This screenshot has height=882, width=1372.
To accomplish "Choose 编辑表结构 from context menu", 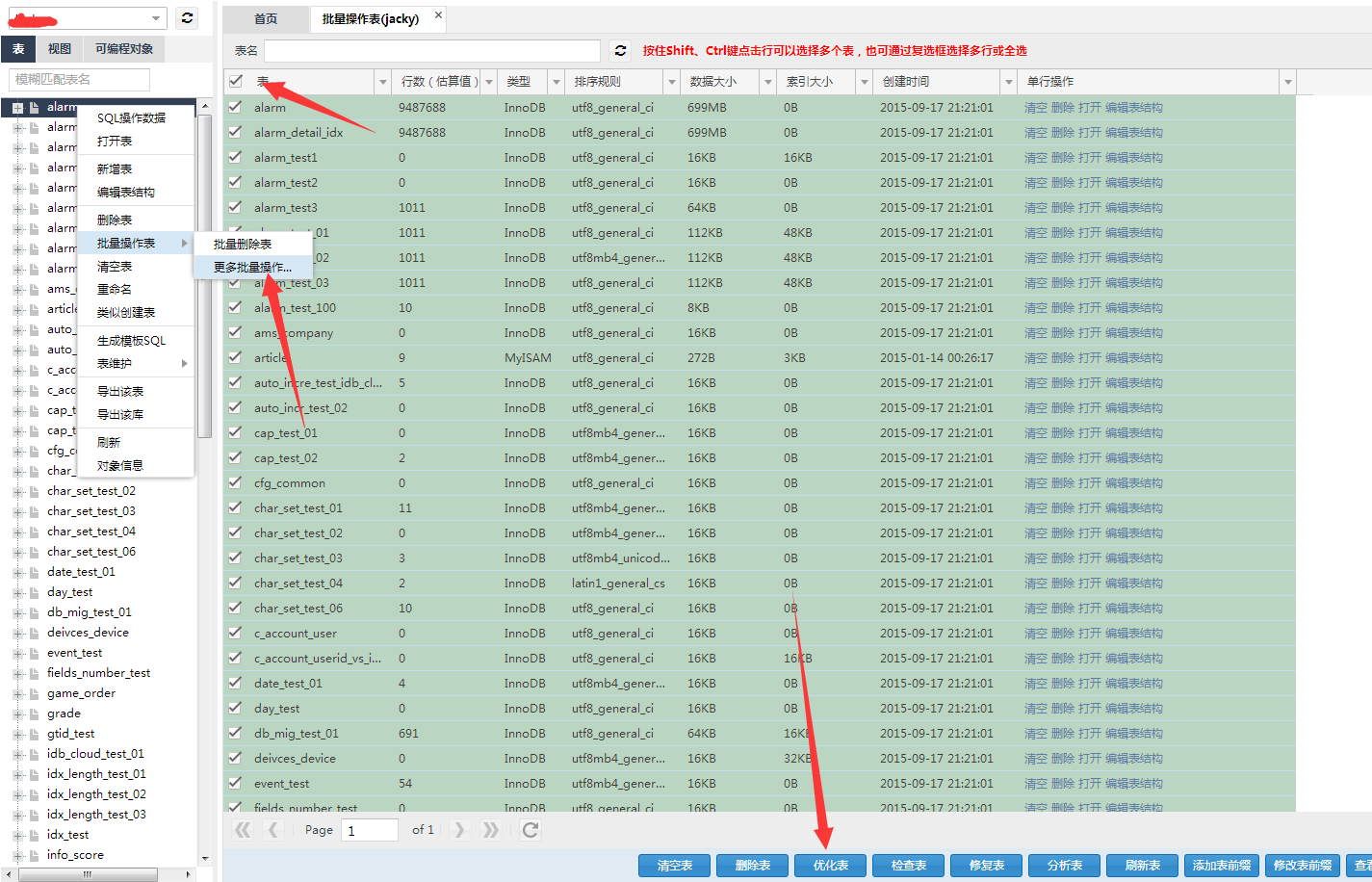I will click(136, 192).
